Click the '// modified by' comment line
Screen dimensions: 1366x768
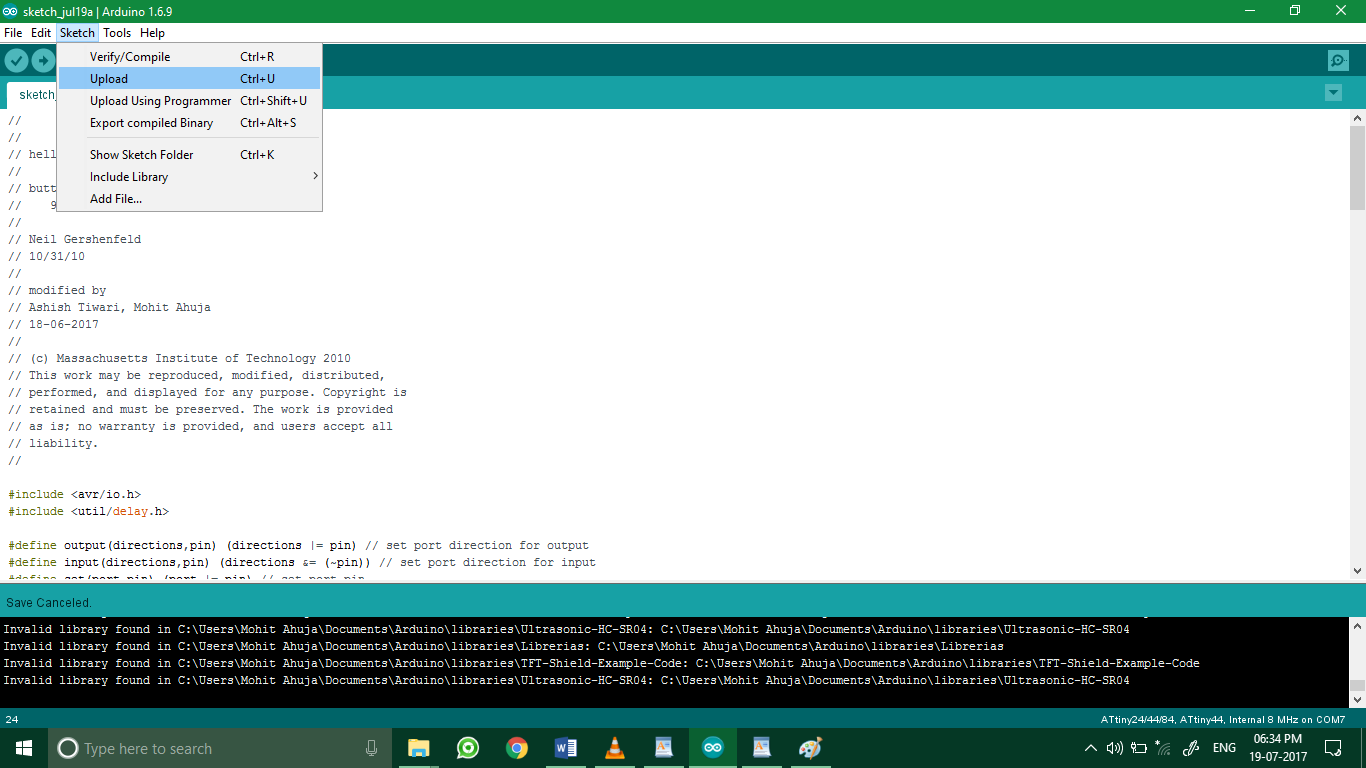click(x=57, y=291)
